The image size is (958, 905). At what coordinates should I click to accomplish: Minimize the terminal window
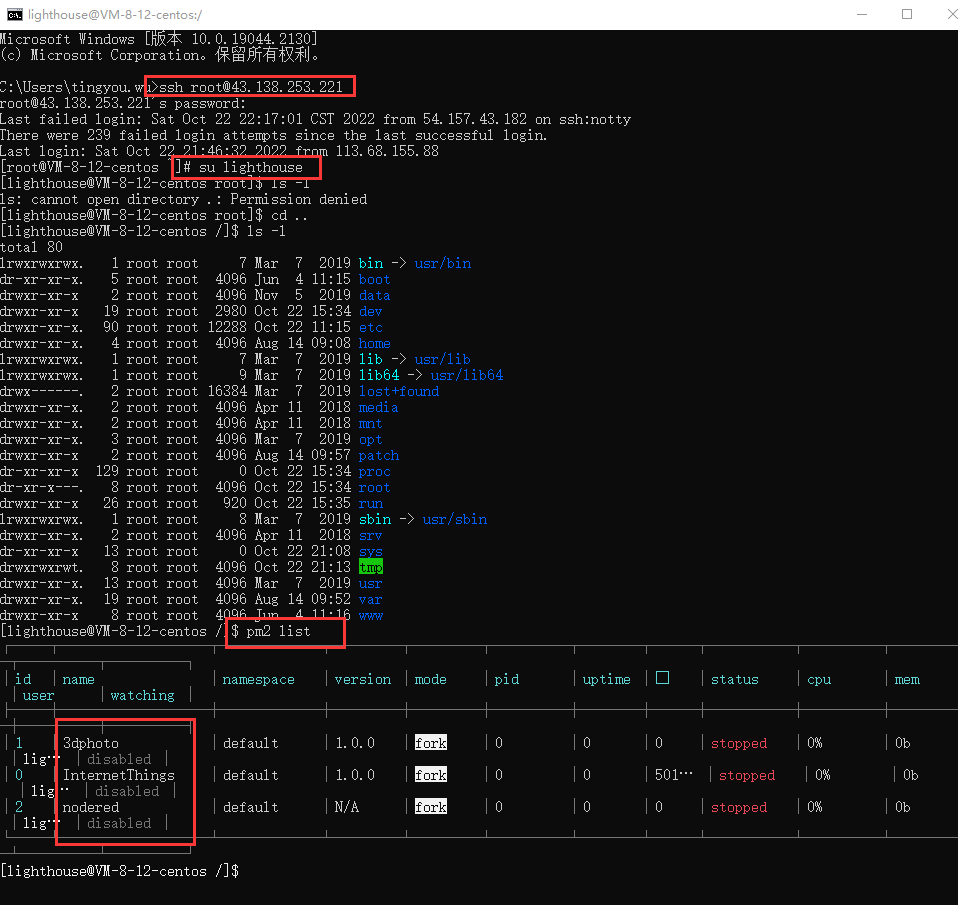(861, 14)
